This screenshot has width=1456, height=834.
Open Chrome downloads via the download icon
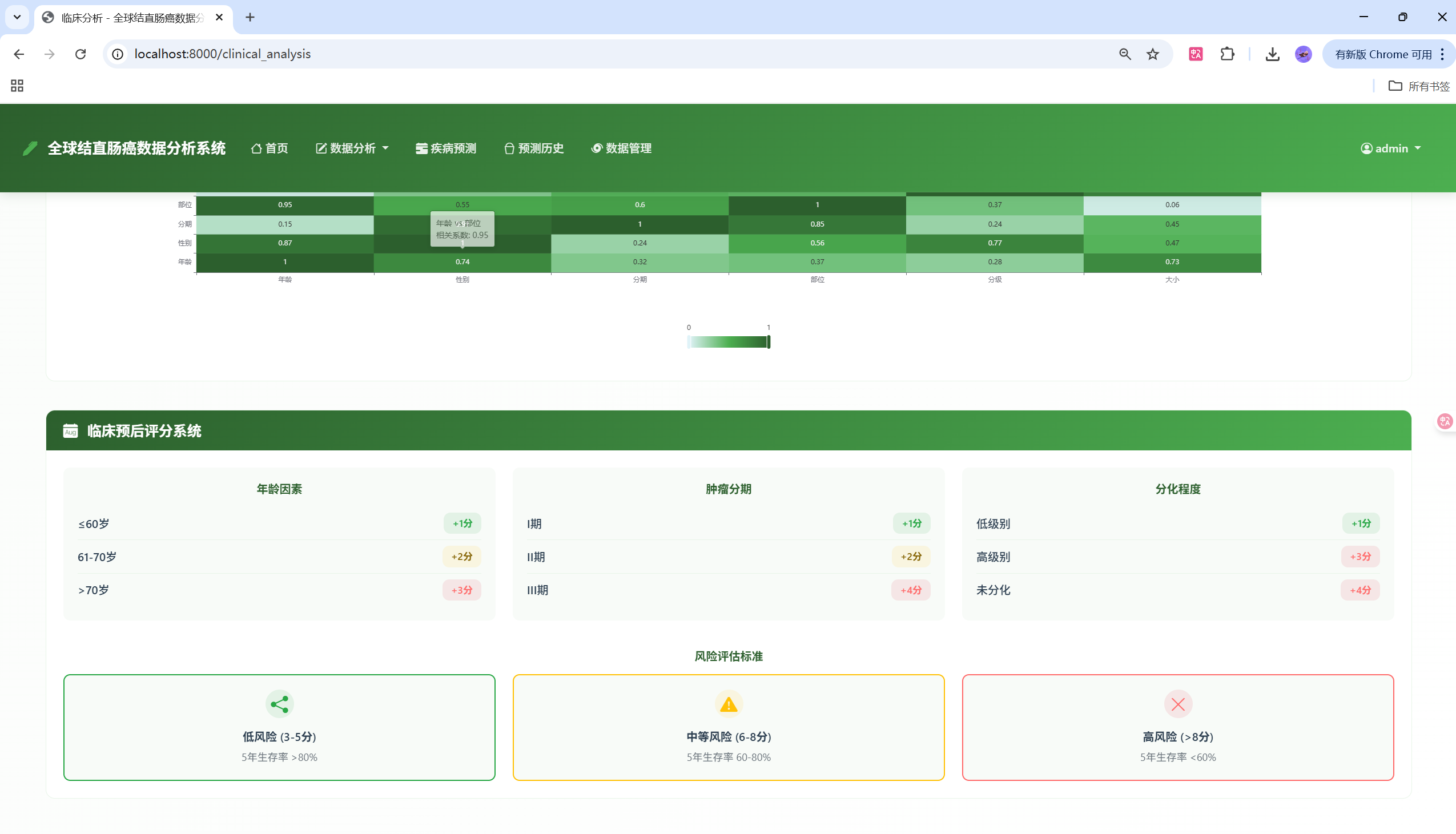1272,54
